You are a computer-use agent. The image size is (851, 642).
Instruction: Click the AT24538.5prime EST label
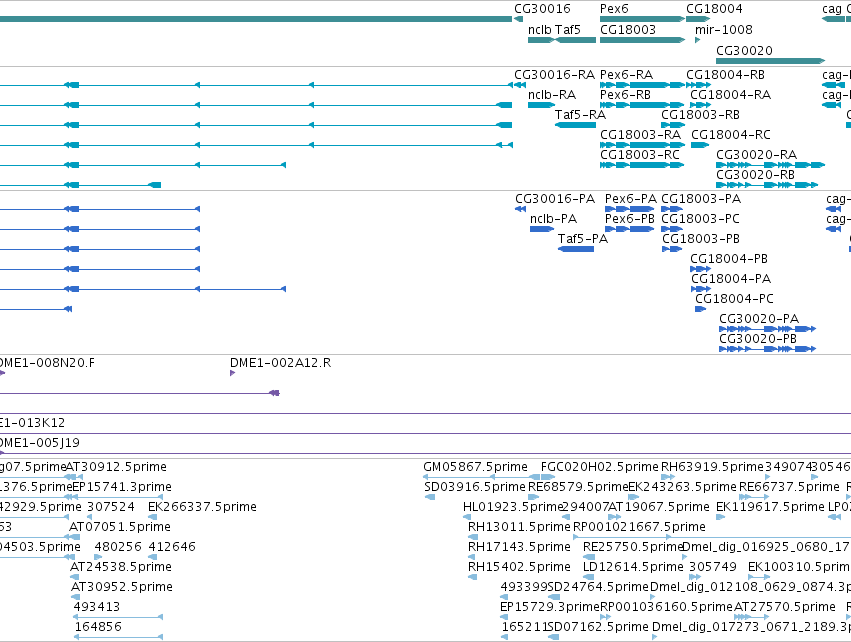121,567
